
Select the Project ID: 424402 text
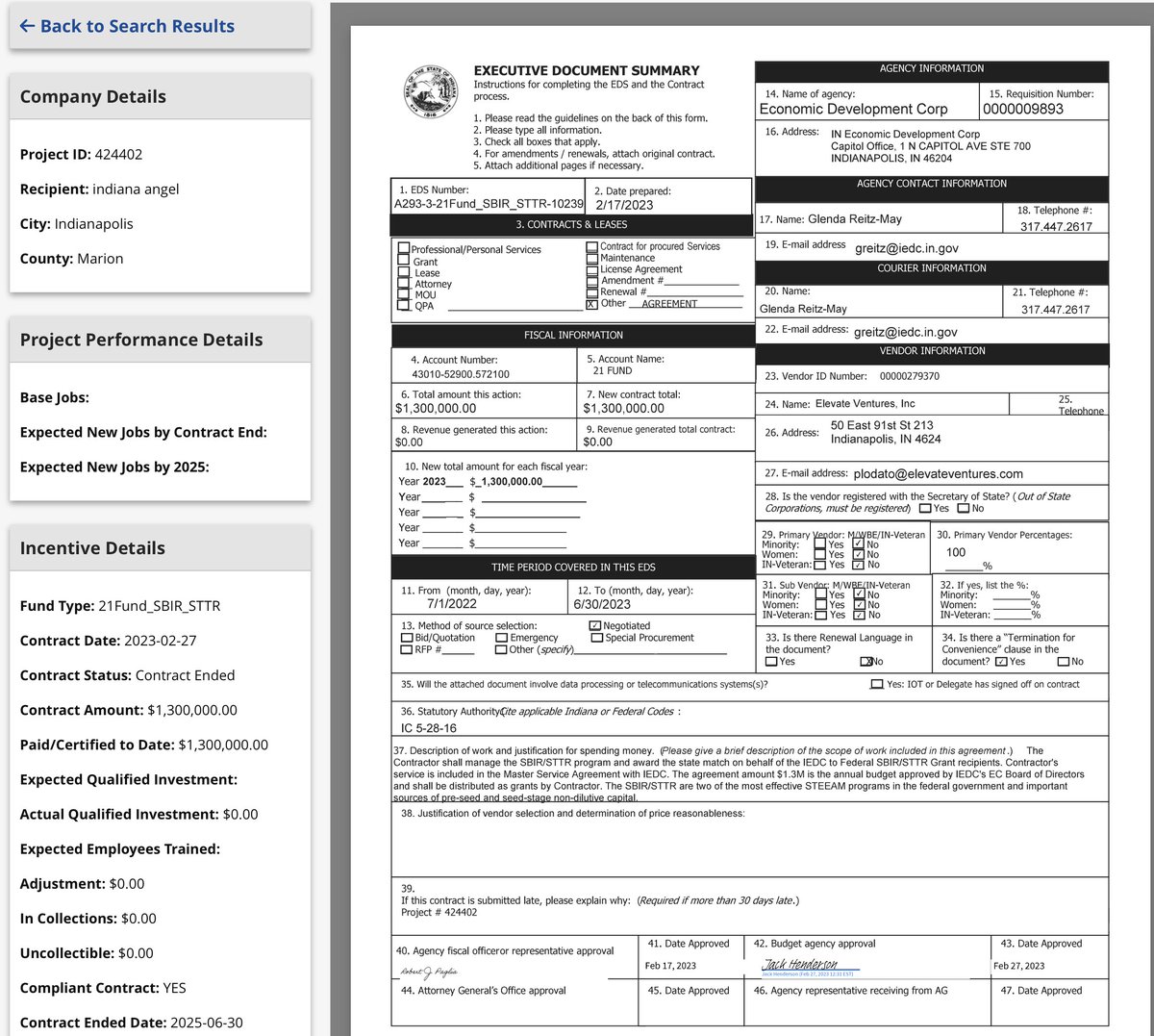[81, 154]
